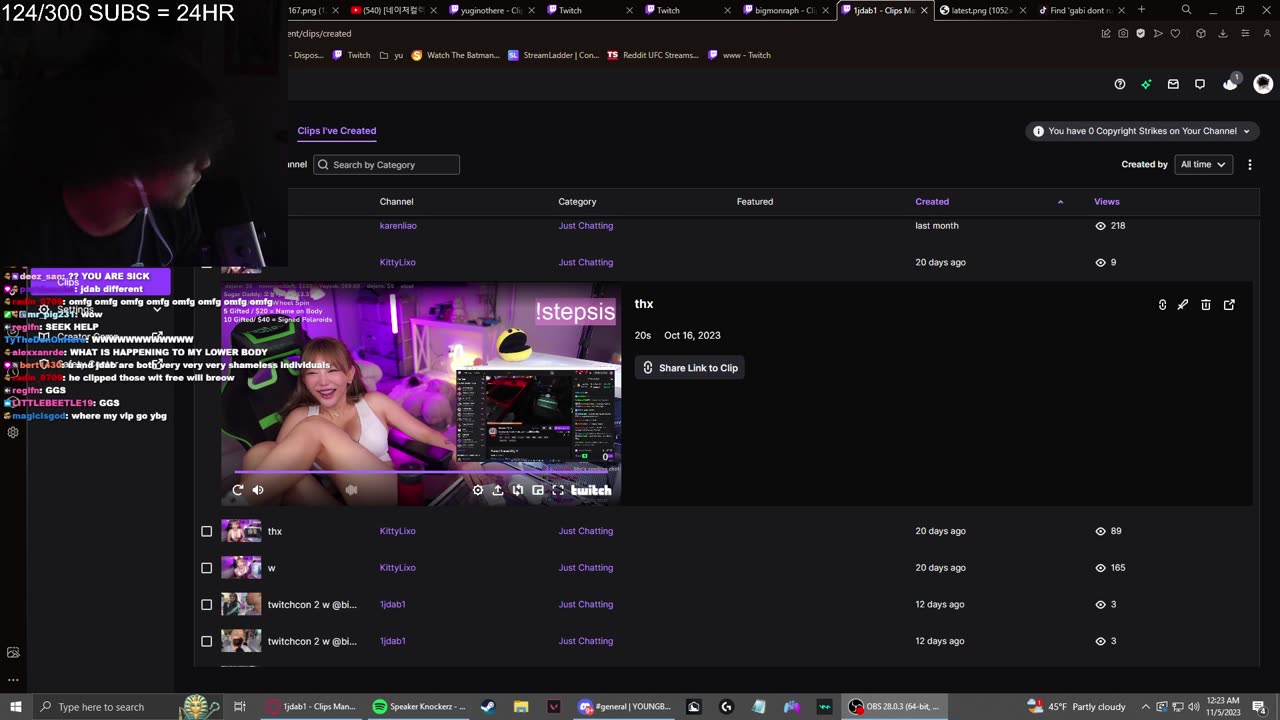Open the 1jdab1 channel link in first twitchcon row
The height and width of the screenshot is (720, 1280).
point(392,604)
